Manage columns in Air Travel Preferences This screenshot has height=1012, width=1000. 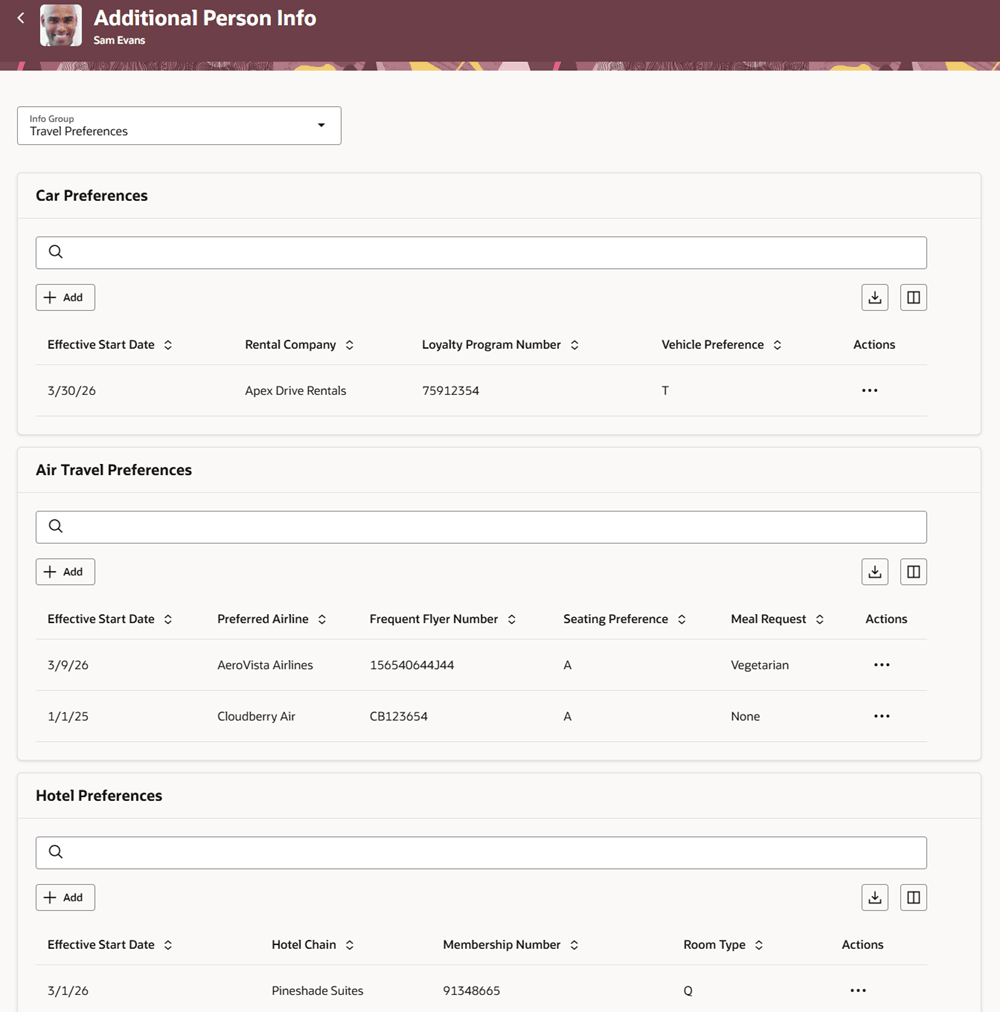click(x=913, y=572)
